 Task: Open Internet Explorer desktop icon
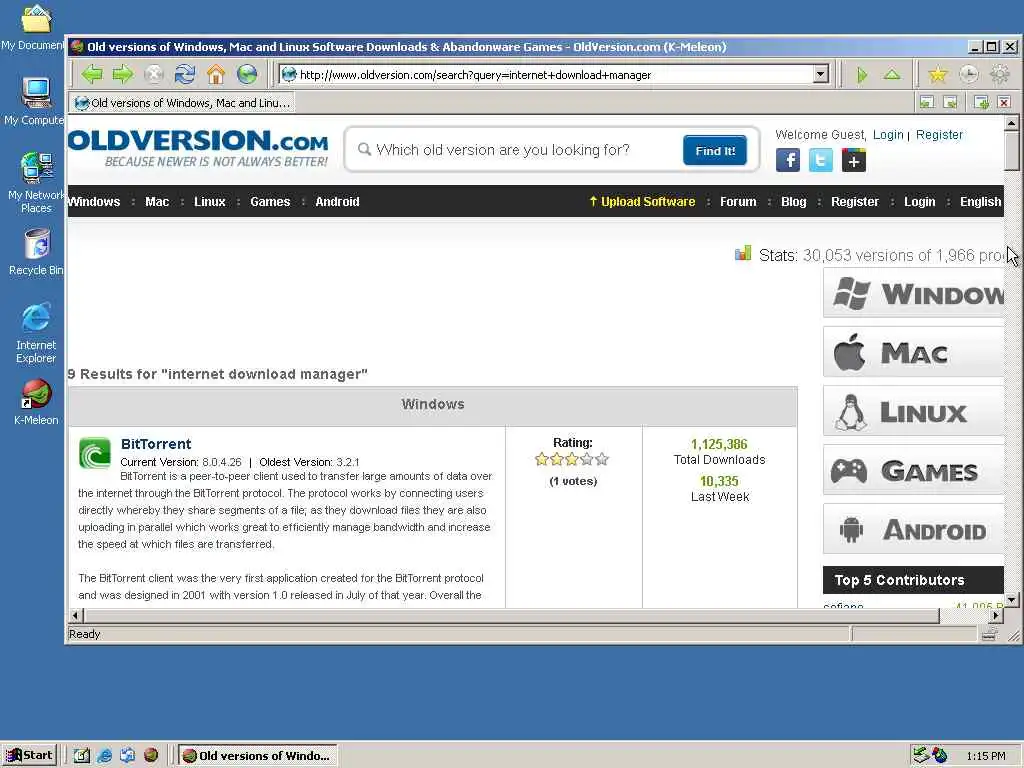click(x=36, y=333)
